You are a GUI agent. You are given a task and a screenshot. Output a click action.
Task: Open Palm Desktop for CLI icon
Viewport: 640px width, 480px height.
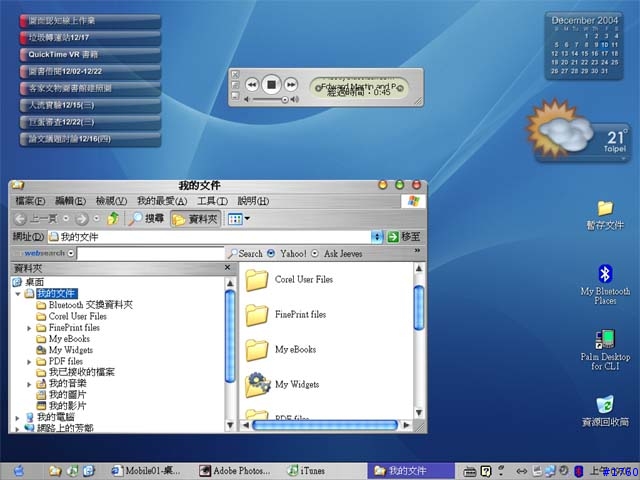605,350
